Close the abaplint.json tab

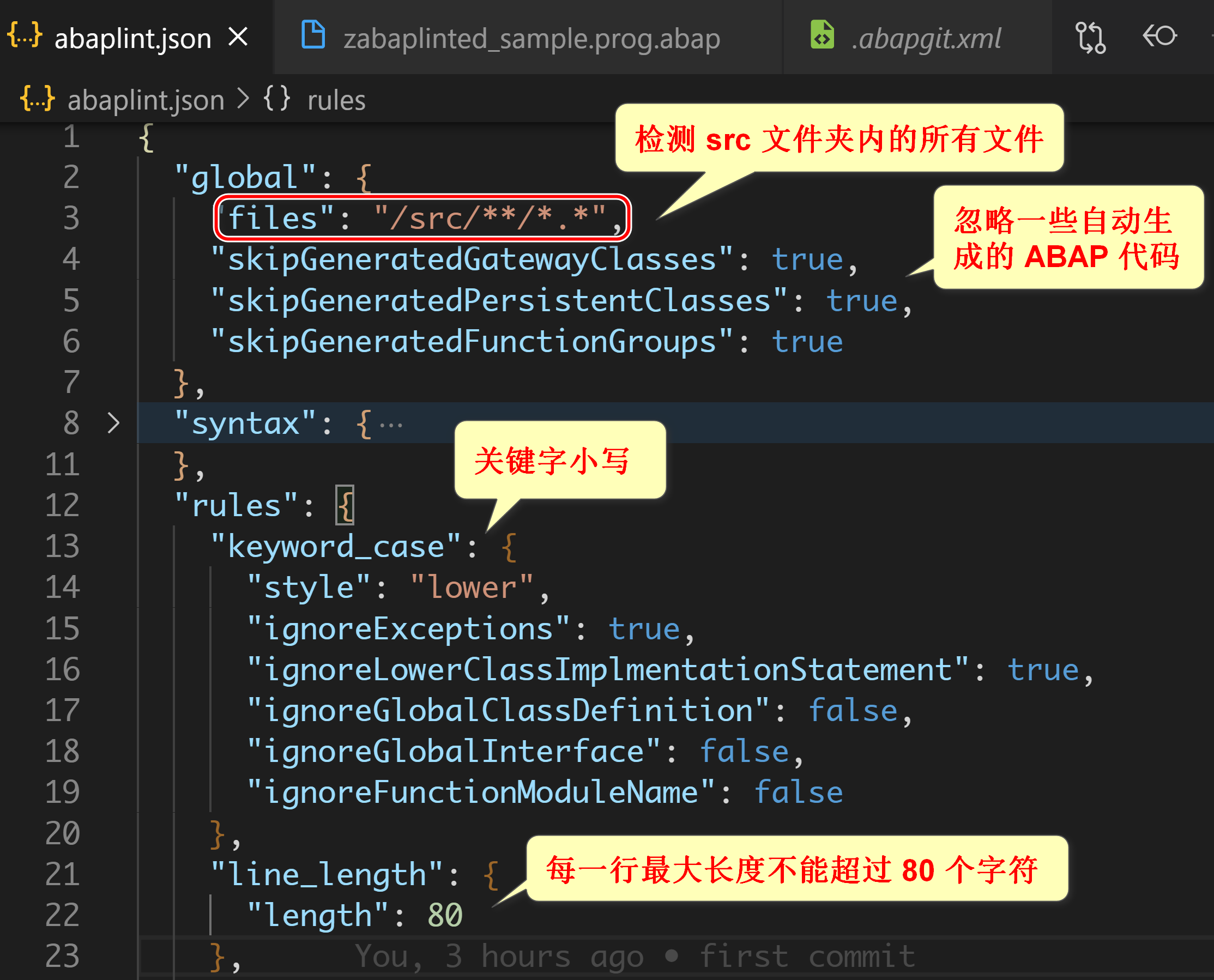[238, 37]
